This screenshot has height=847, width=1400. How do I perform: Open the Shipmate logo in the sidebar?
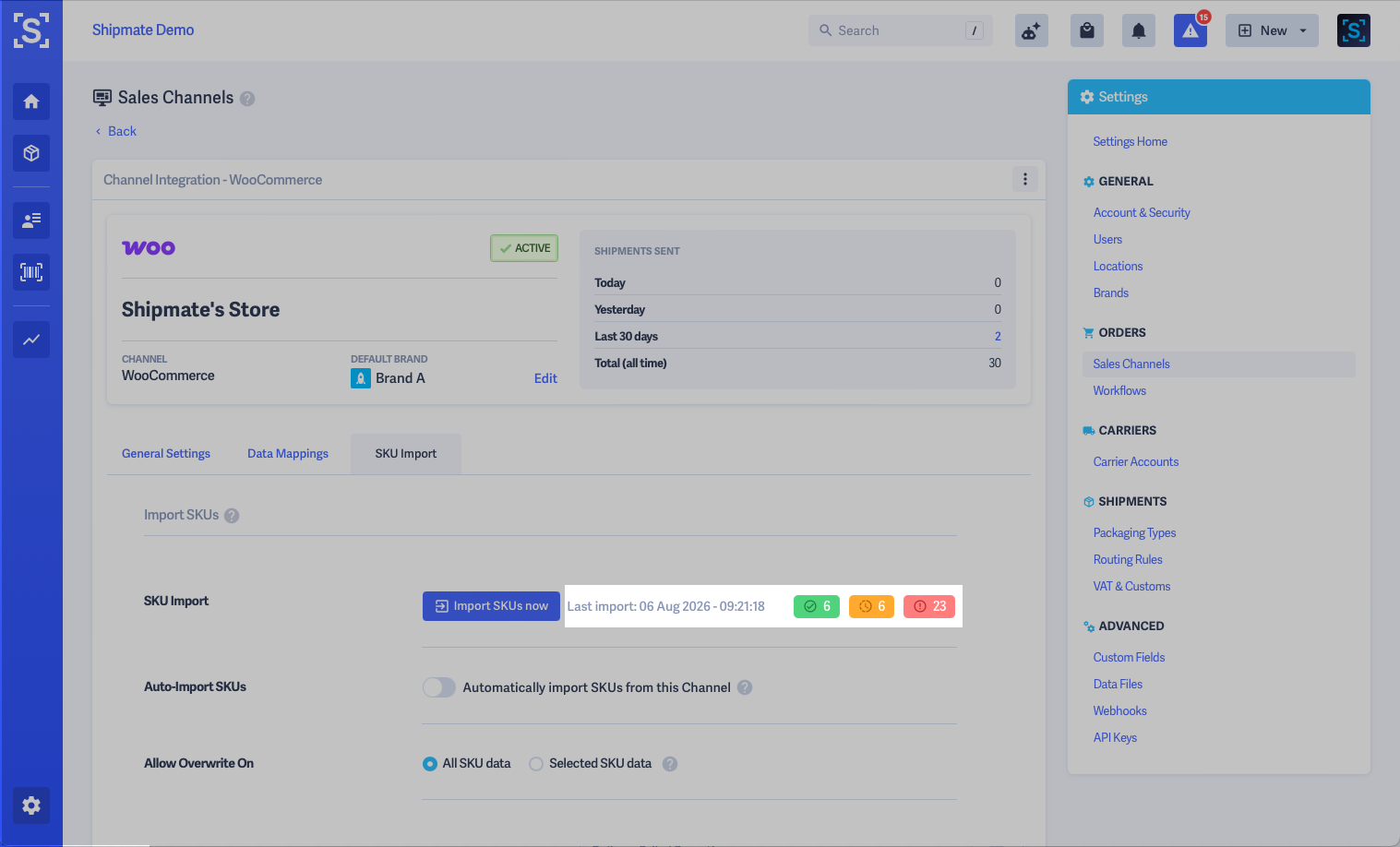[x=31, y=30]
